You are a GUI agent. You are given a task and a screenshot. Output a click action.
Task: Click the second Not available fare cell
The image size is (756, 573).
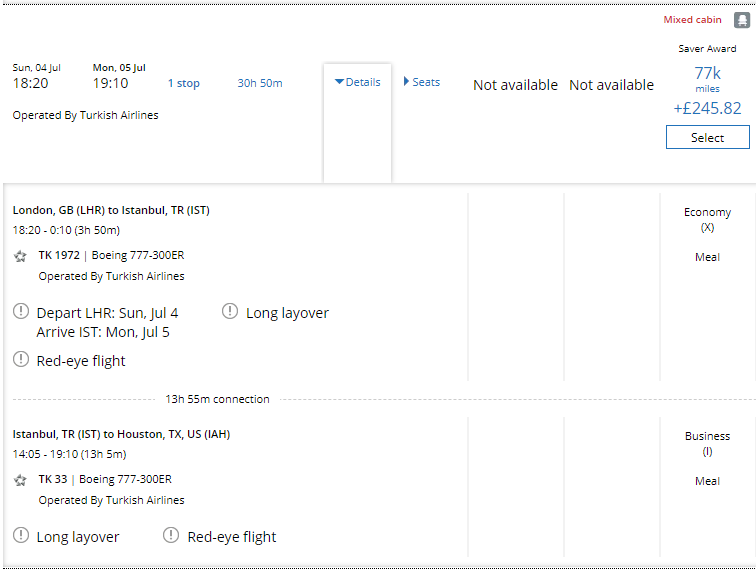tap(611, 85)
